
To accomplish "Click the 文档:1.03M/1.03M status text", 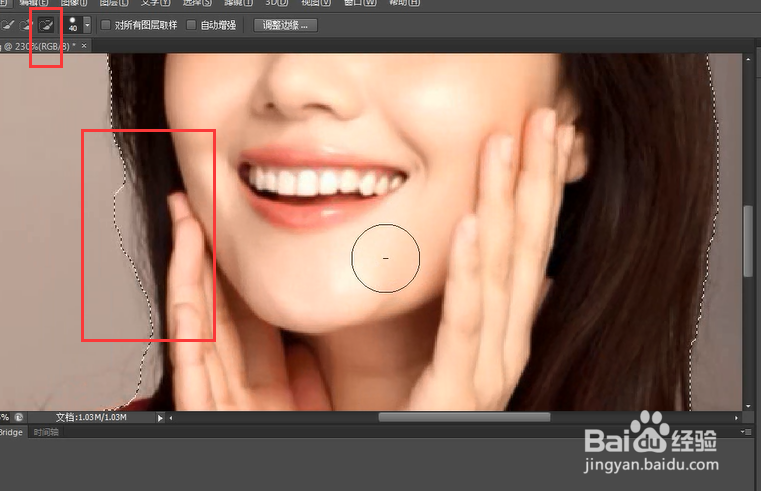I will click(91, 417).
